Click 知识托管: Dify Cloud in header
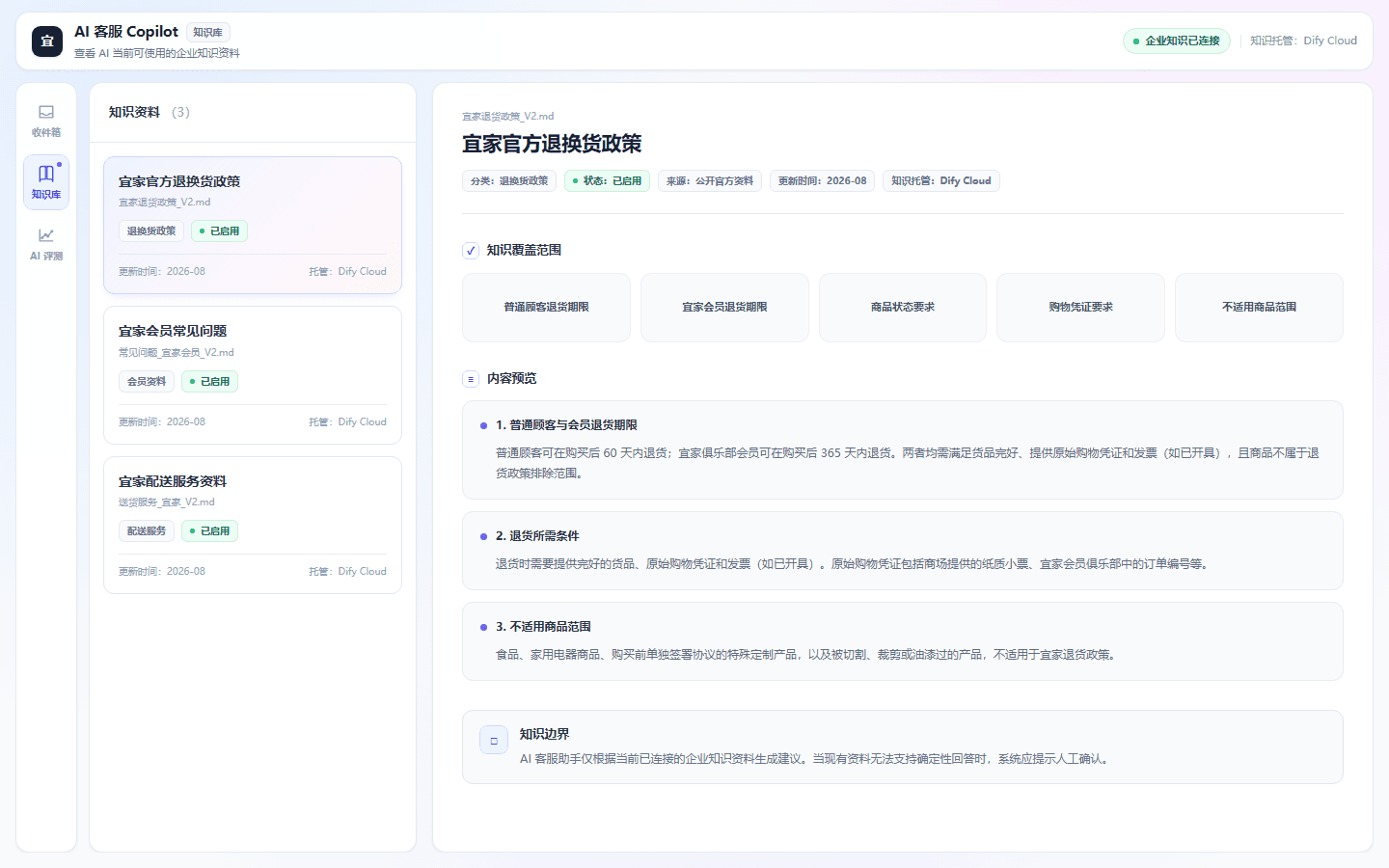The width and height of the screenshot is (1389, 868). (1303, 41)
